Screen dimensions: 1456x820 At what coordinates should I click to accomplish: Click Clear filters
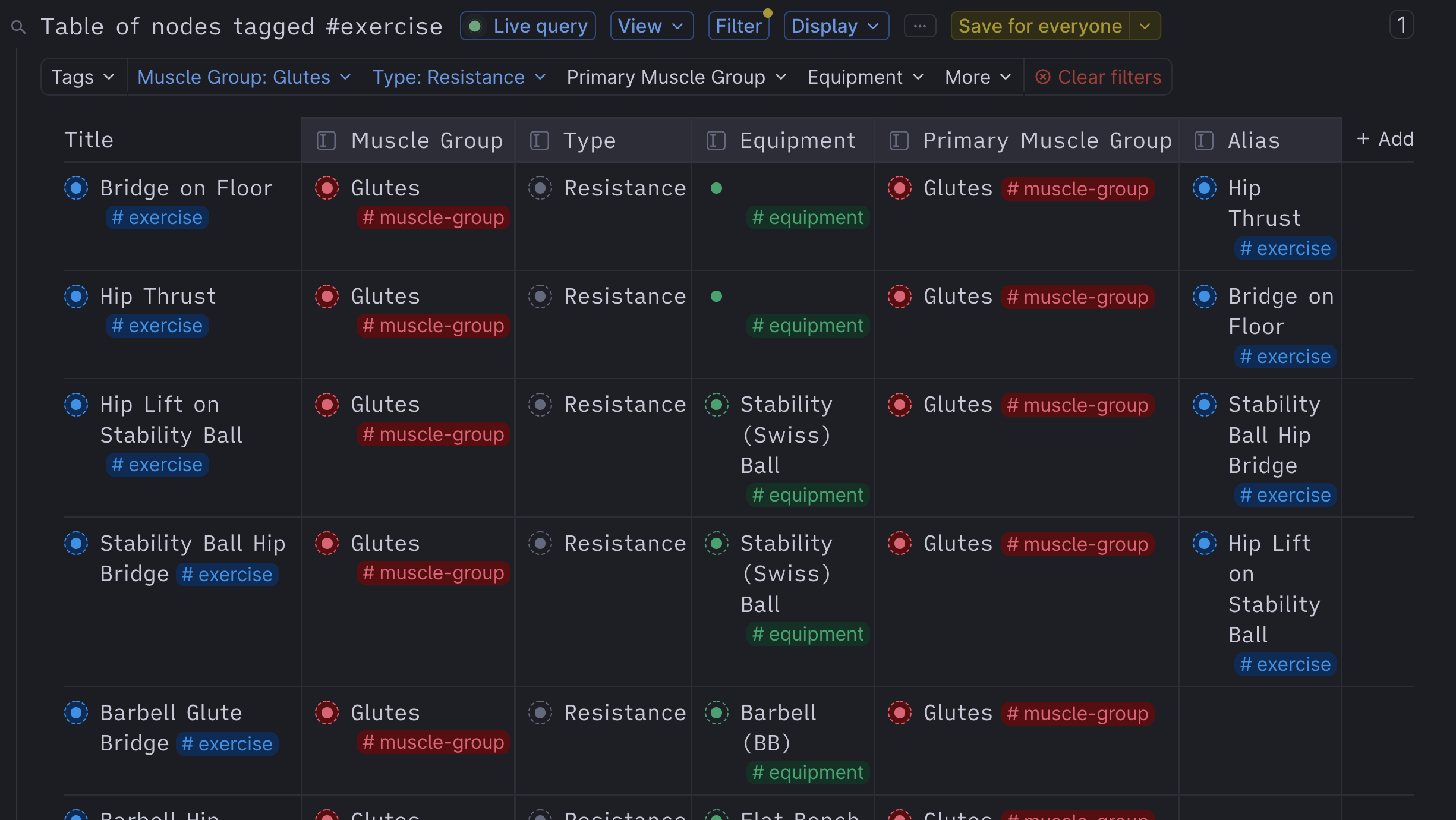[x=1098, y=77]
